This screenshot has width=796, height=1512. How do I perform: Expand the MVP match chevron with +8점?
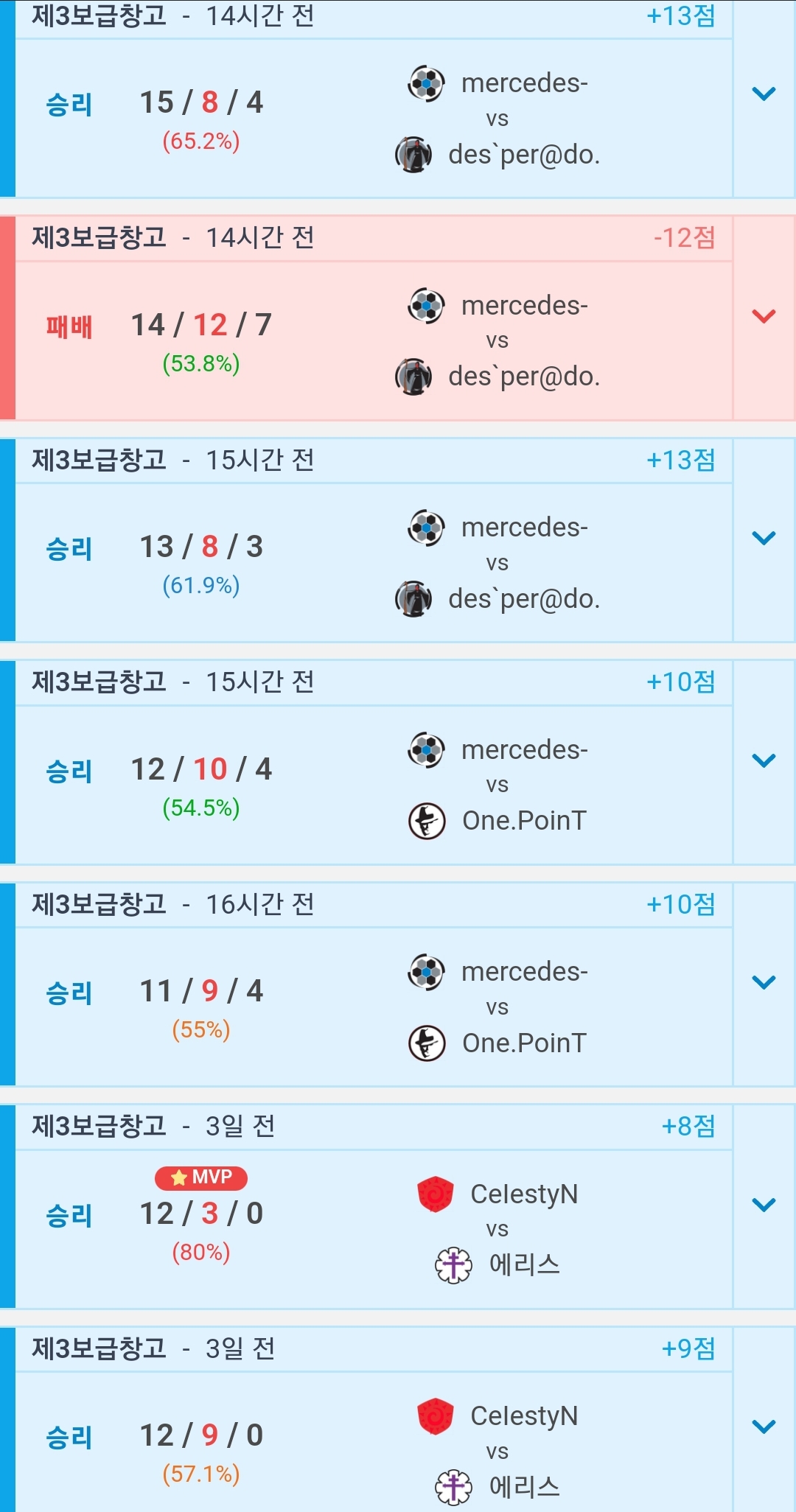(764, 1205)
